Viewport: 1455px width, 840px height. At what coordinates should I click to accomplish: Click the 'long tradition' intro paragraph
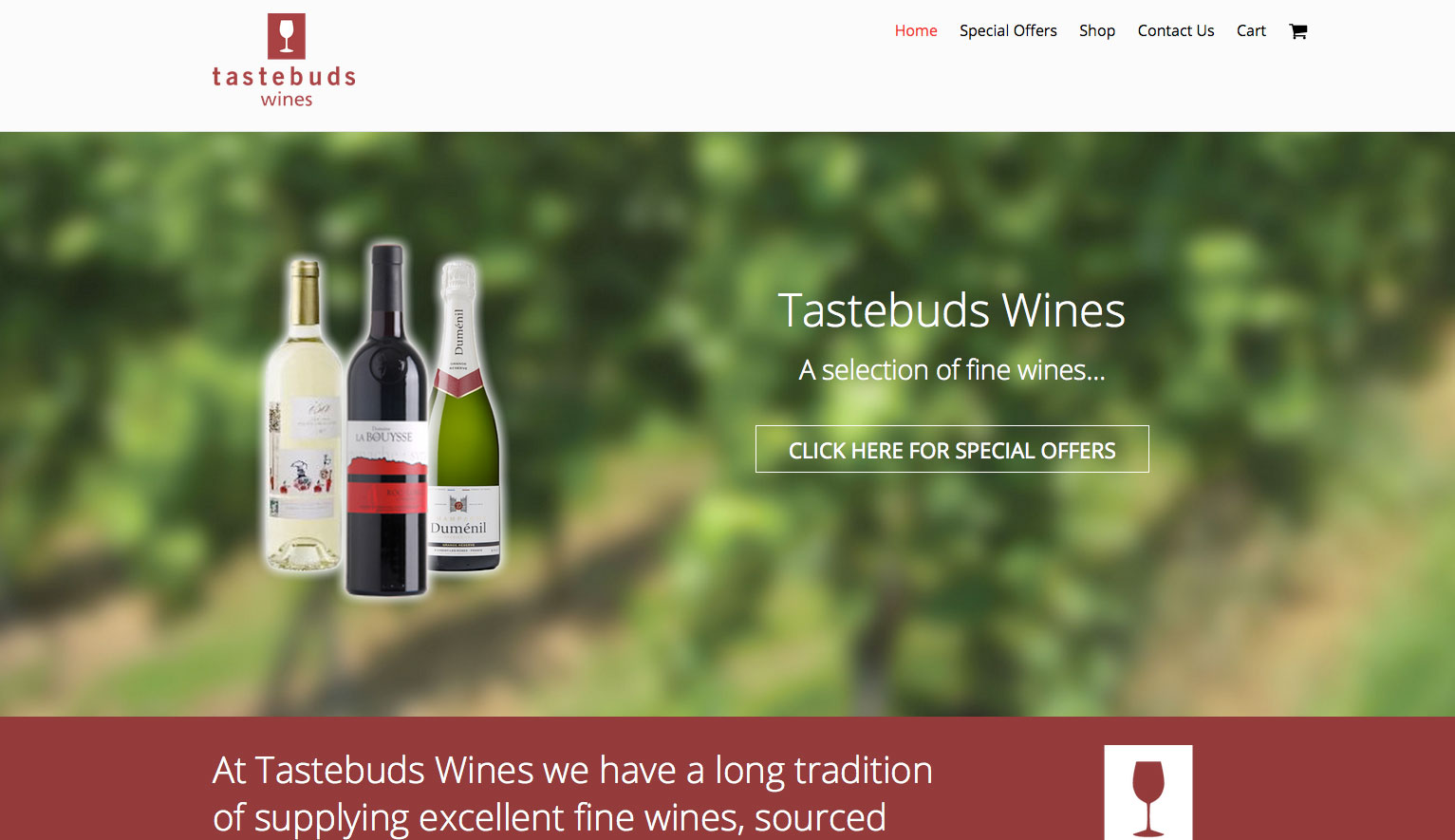click(x=572, y=793)
